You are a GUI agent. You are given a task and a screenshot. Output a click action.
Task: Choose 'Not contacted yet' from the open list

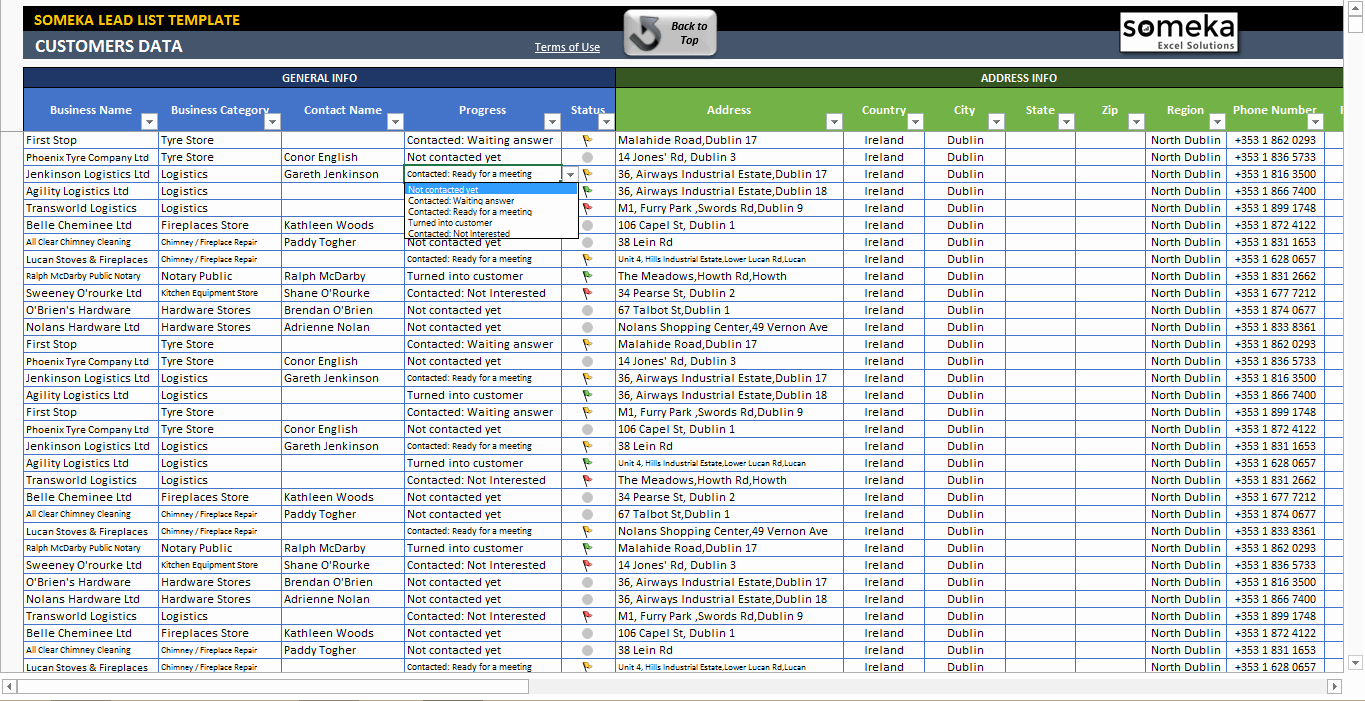coord(491,189)
